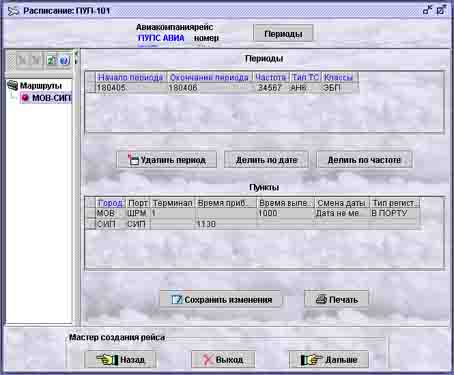The height and width of the screenshot is (375, 454).
Task: Click the maximize frame button in title bar
Action: [441, 10]
